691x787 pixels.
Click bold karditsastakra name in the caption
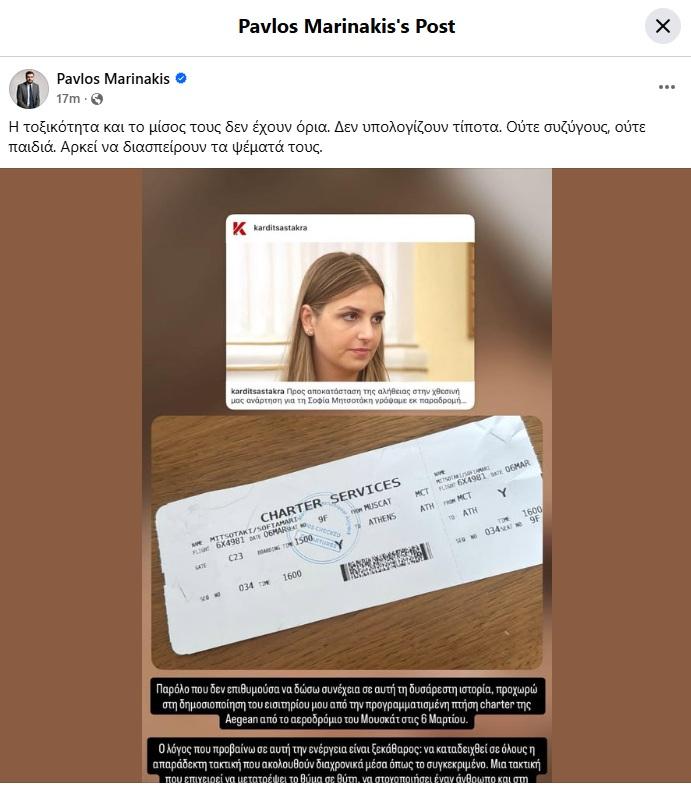point(257,391)
